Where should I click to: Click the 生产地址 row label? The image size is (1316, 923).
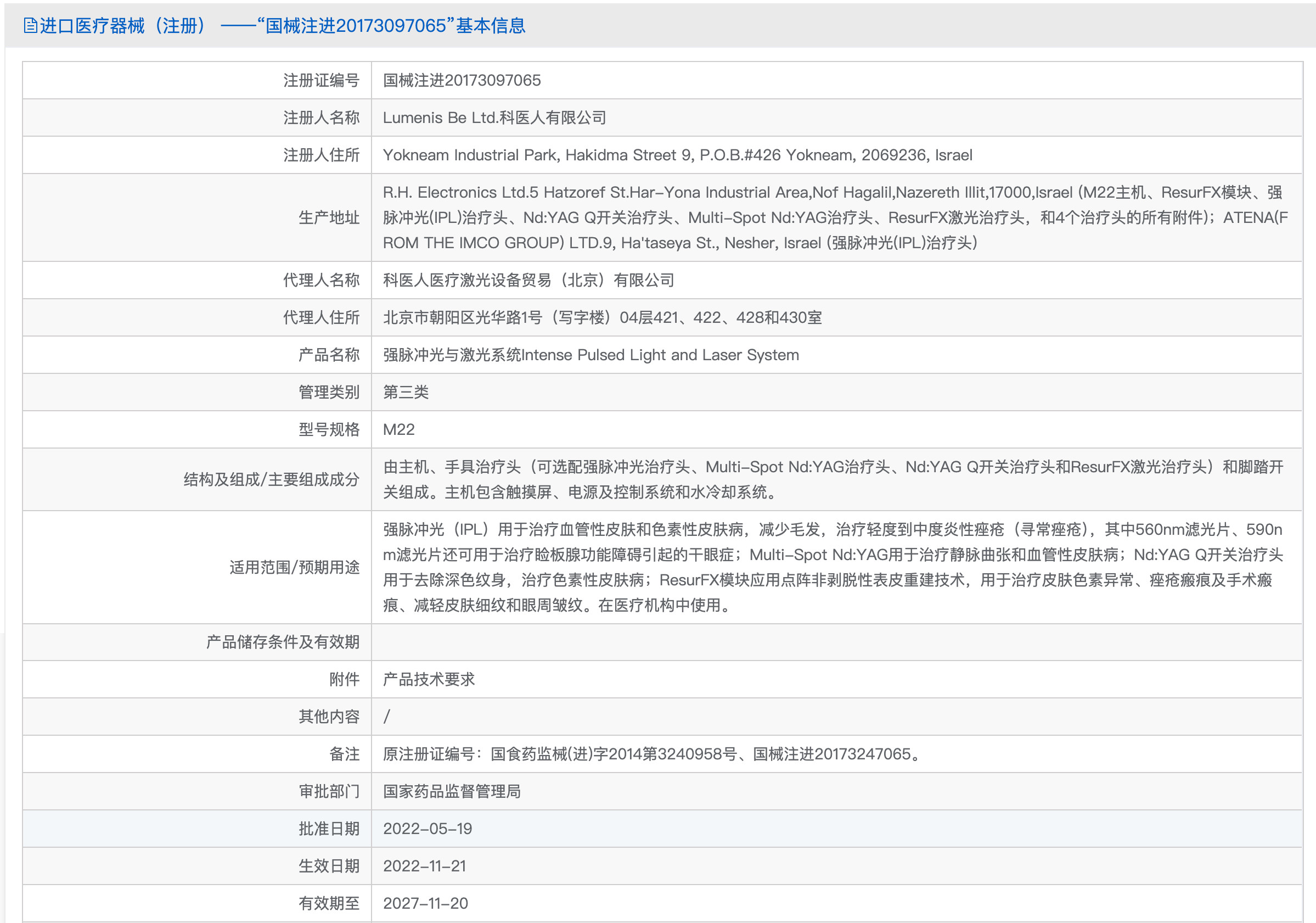point(328,217)
